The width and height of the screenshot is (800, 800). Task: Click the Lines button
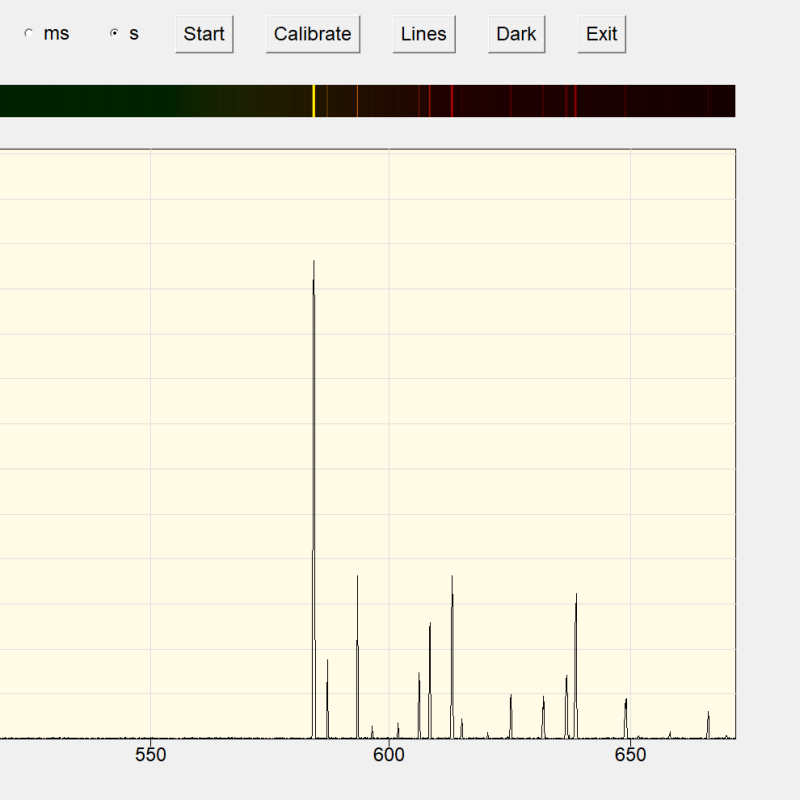pyautogui.click(x=423, y=34)
